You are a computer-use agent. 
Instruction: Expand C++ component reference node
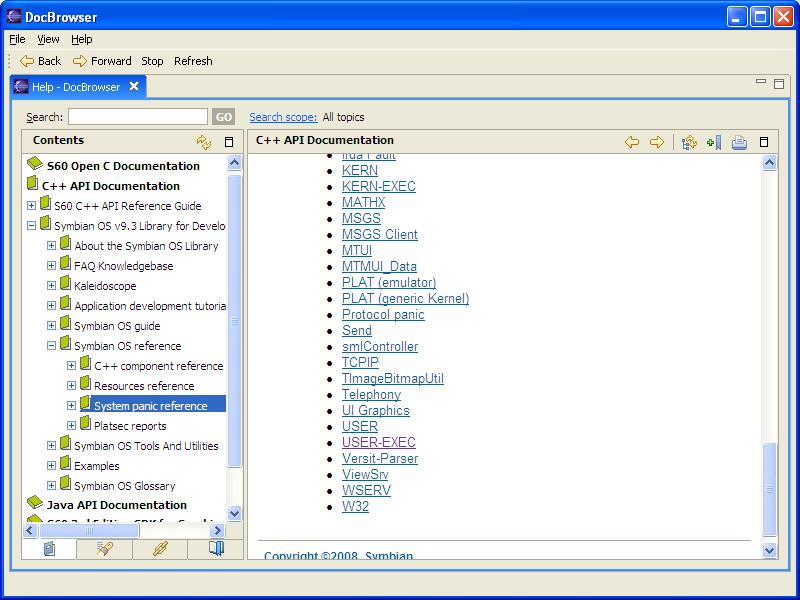point(71,365)
